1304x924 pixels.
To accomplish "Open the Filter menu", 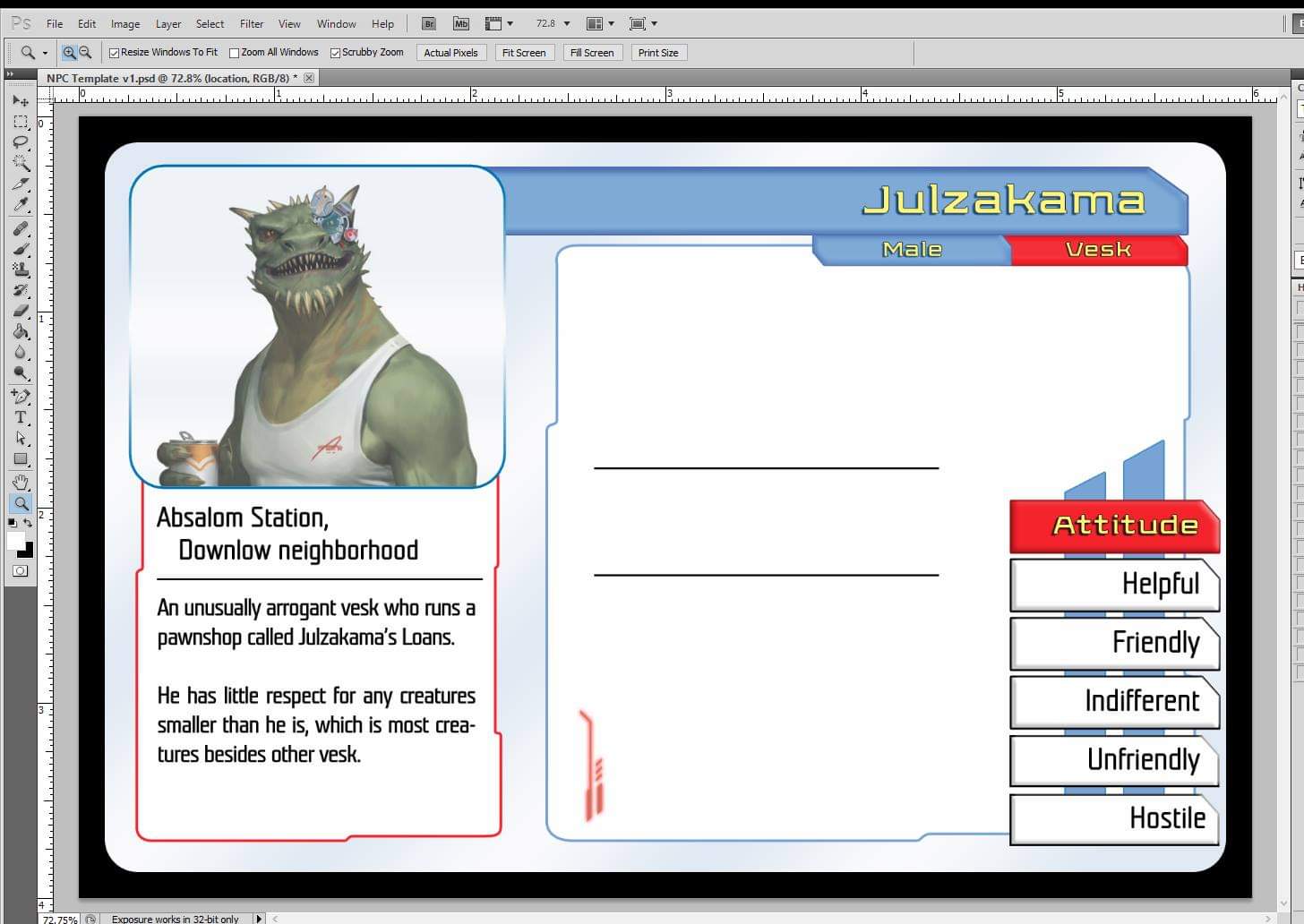I will [252, 24].
